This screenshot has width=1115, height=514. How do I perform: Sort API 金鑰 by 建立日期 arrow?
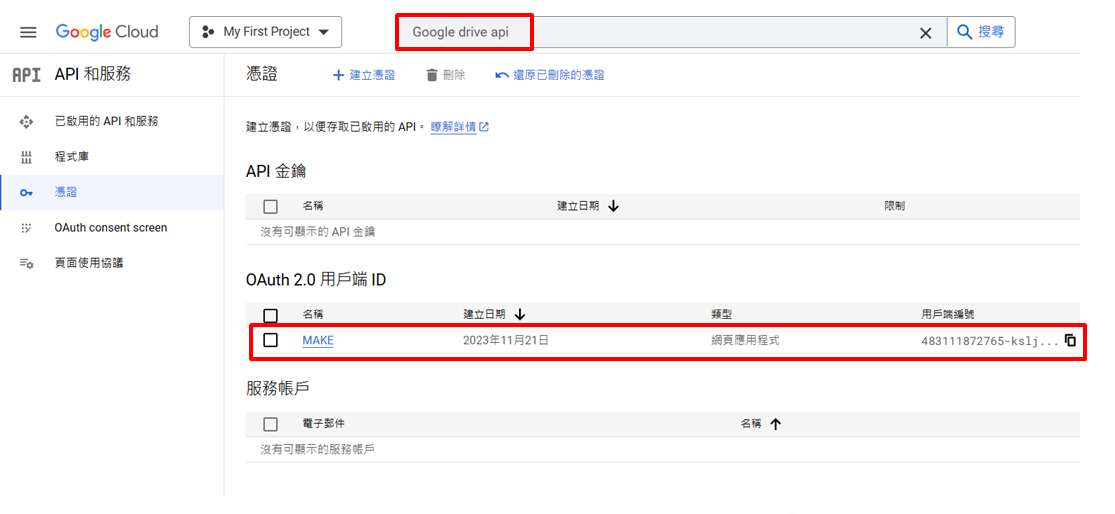(x=613, y=206)
